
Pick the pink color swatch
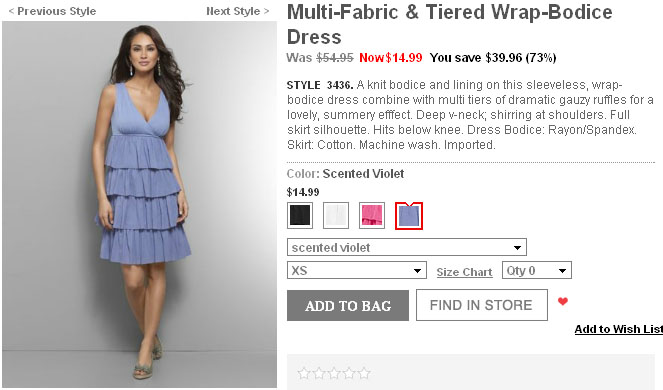click(372, 215)
